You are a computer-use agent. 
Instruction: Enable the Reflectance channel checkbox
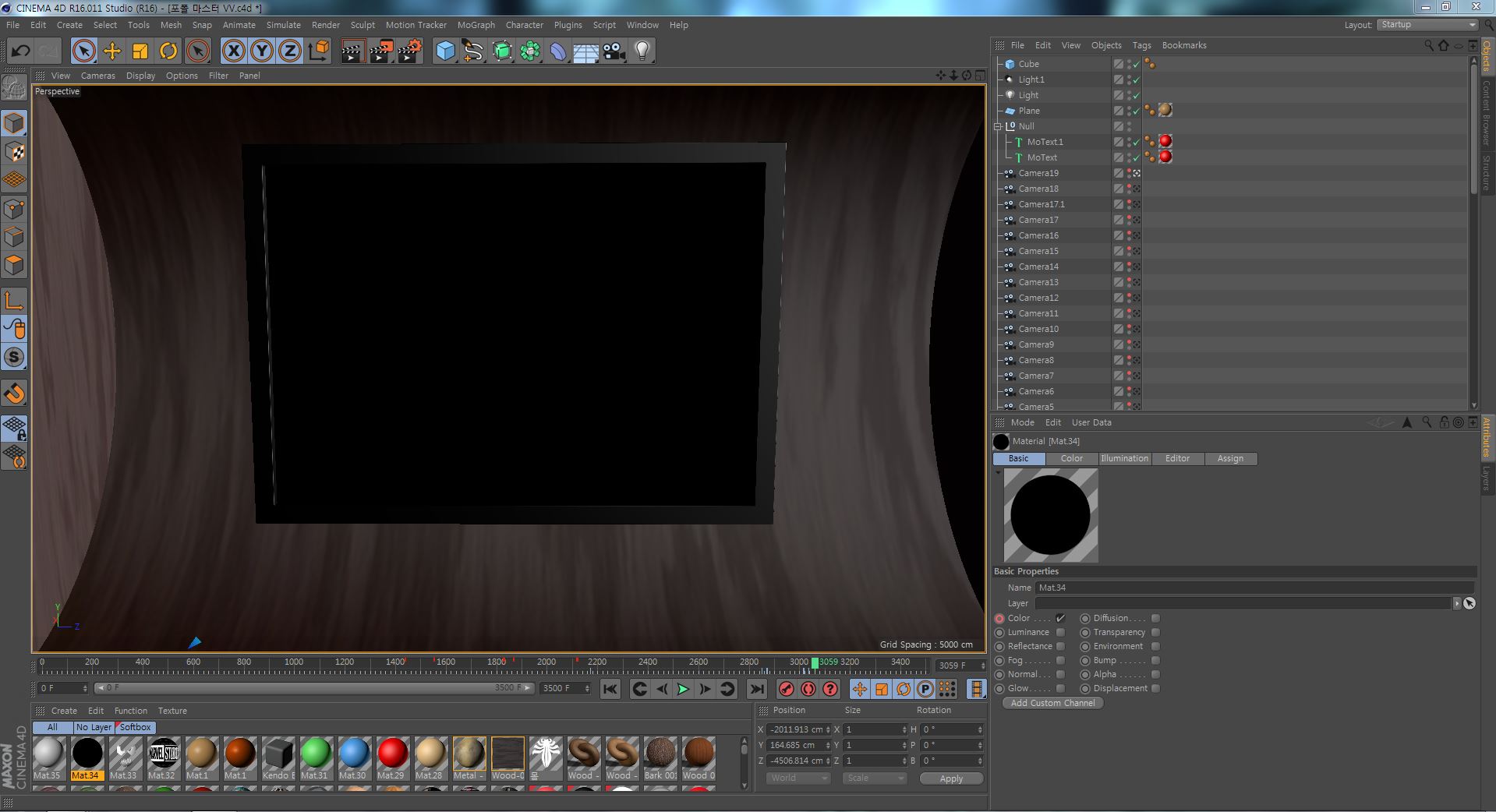(1060, 646)
